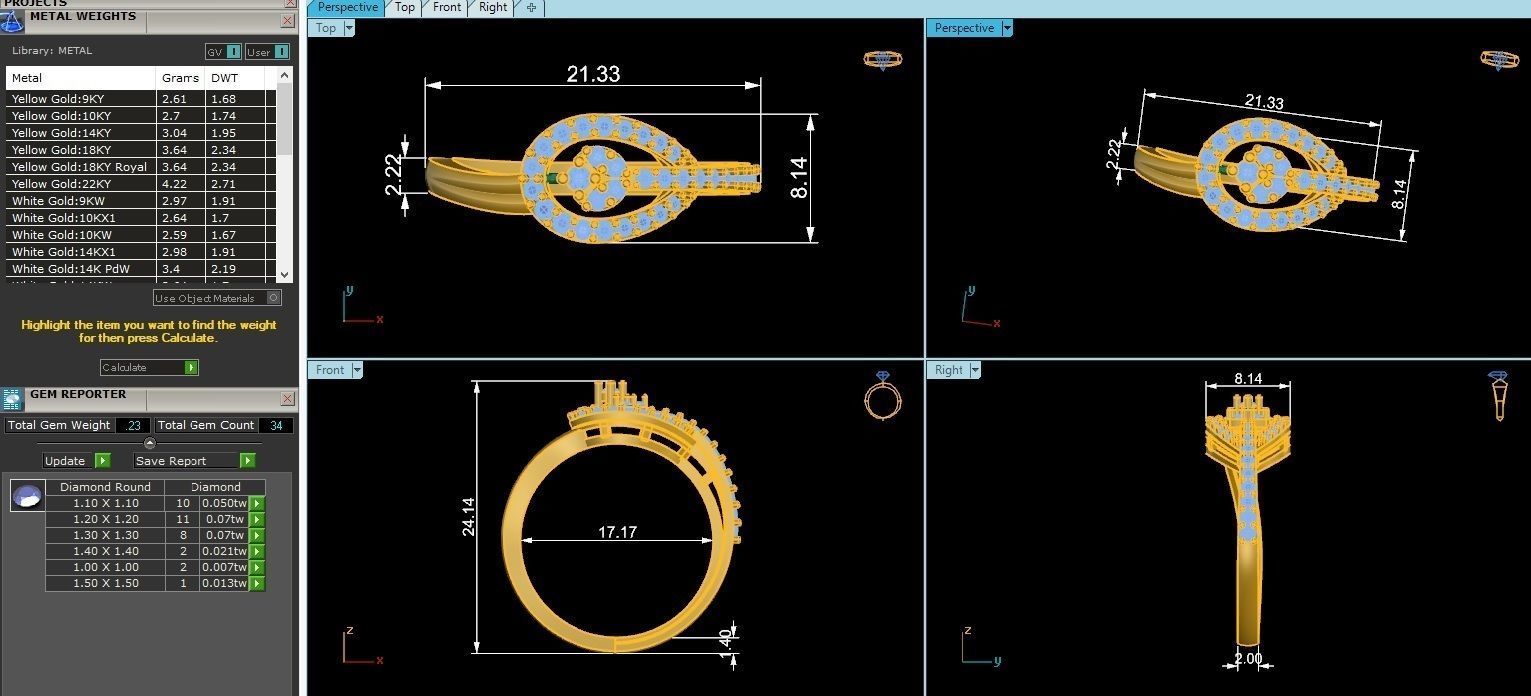Click green arrow on 1.00 X 1.00 row
Viewport: 1531px width, 696px height.
[x=257, y=567]
